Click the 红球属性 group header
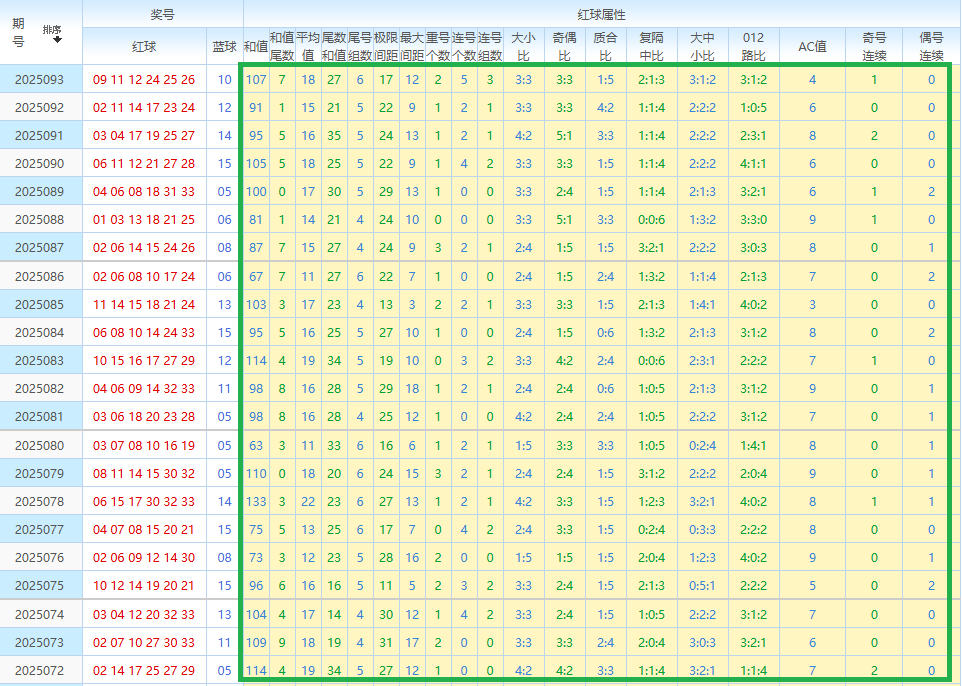Screen dimensions: 962x686 (x=601, y=14)
